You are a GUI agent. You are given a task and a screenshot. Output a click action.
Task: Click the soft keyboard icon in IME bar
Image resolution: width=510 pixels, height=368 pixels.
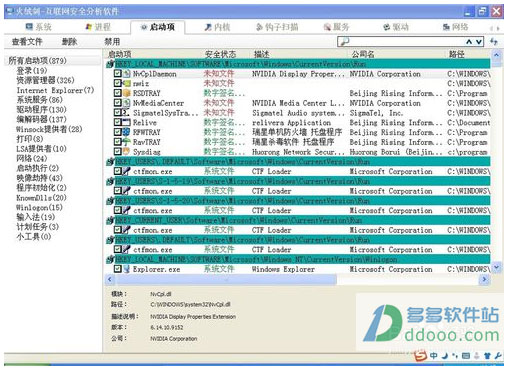pos(466,356)
